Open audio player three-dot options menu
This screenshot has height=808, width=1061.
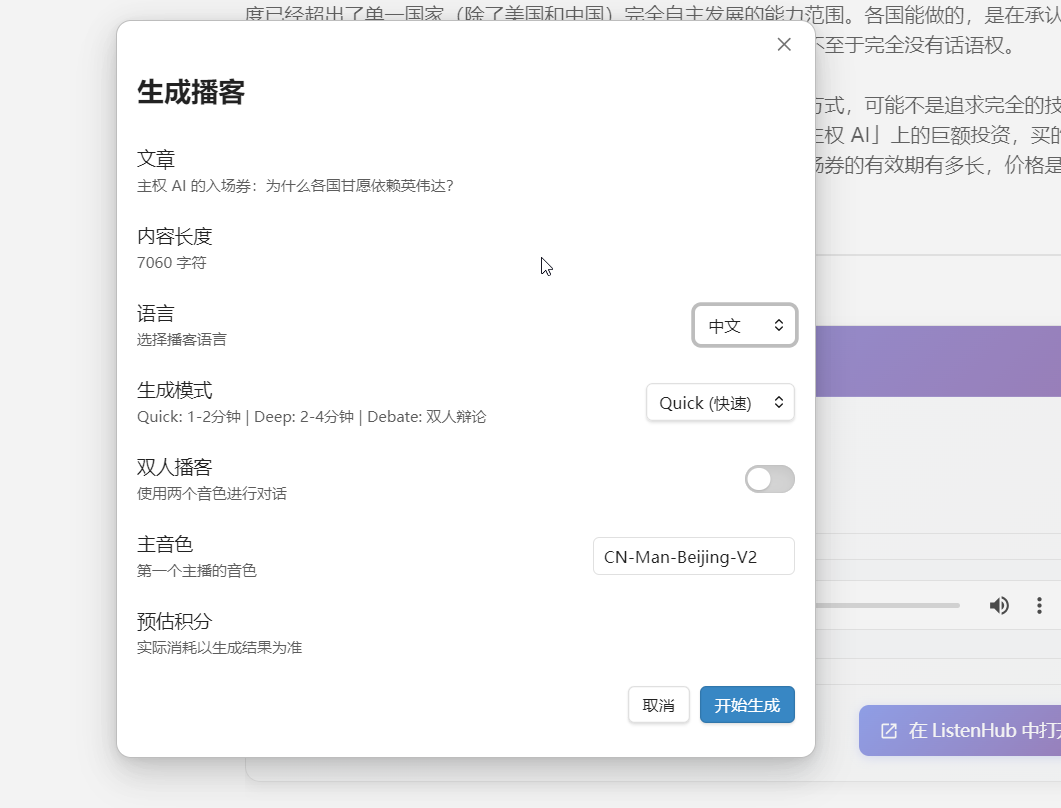point(1040,605)
